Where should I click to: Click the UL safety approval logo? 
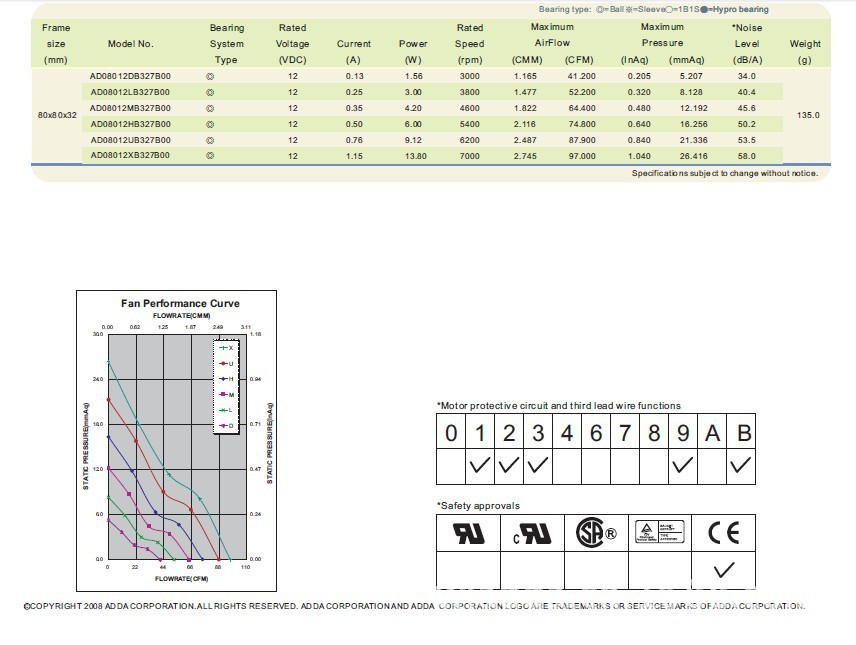tap(469, 533)
